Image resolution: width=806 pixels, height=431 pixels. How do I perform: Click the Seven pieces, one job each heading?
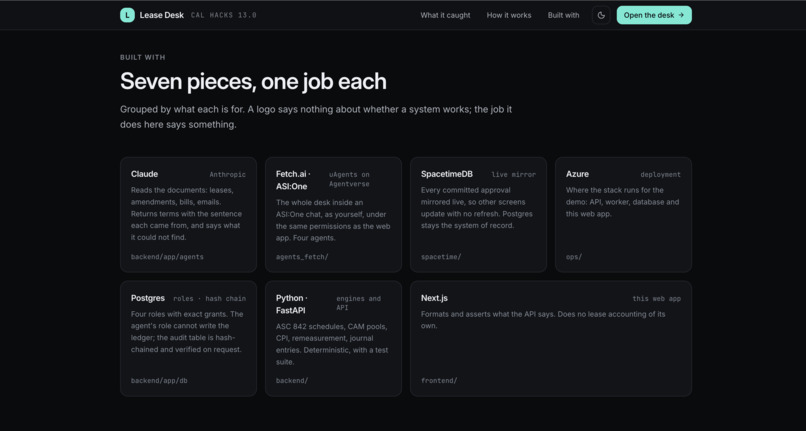pos(253,81)
